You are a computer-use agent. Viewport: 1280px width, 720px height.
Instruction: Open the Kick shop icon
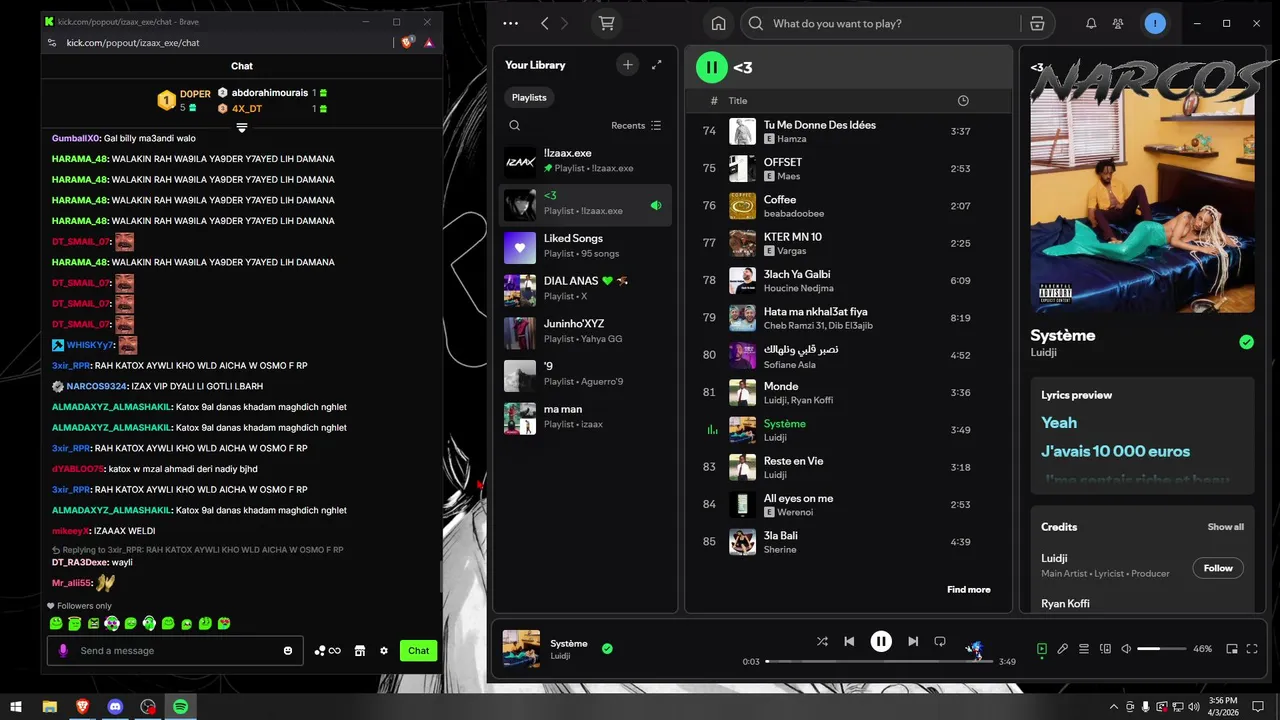pyautogui.click(x=360, y=651)
